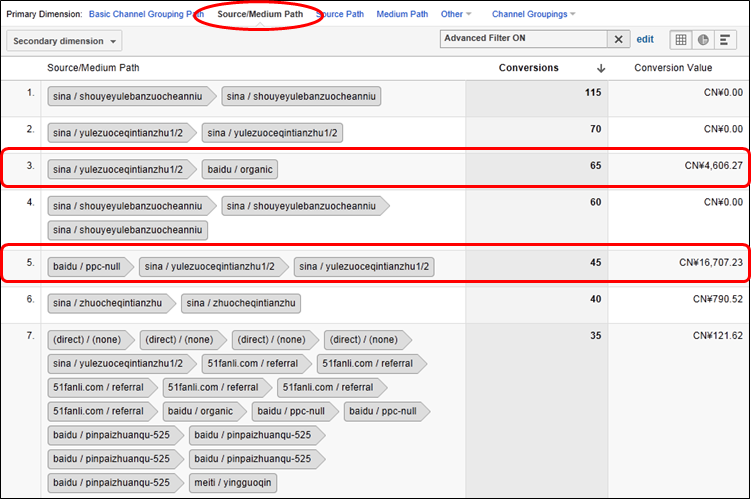Click the edit link for advanced filter
The image size is (751, 499).
[x=645, y=39]
